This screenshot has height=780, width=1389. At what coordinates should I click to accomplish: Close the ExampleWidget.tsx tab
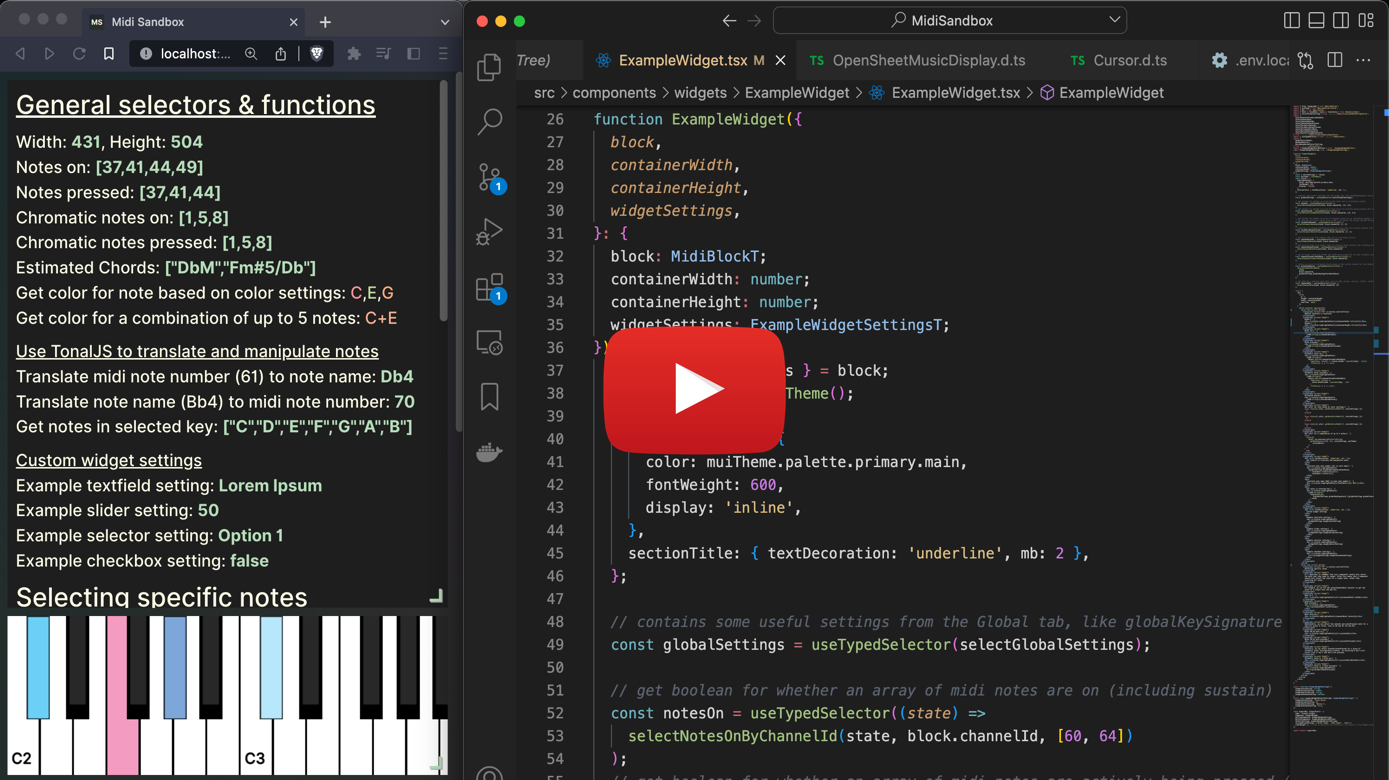780,60
